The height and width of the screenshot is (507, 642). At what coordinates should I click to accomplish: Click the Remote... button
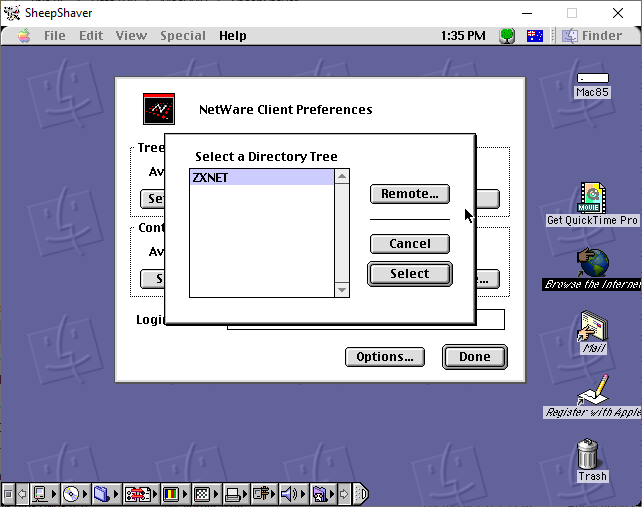coord(410,194)
